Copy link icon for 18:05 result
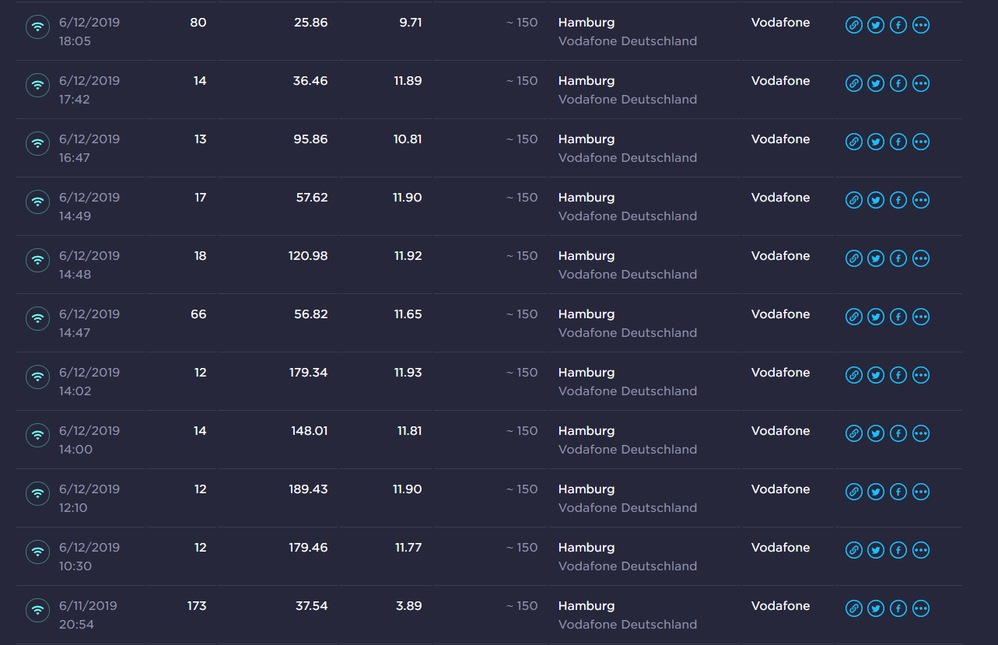Image resolution: width=998 pixels, height=645 pixels. (x=853, y=26)
